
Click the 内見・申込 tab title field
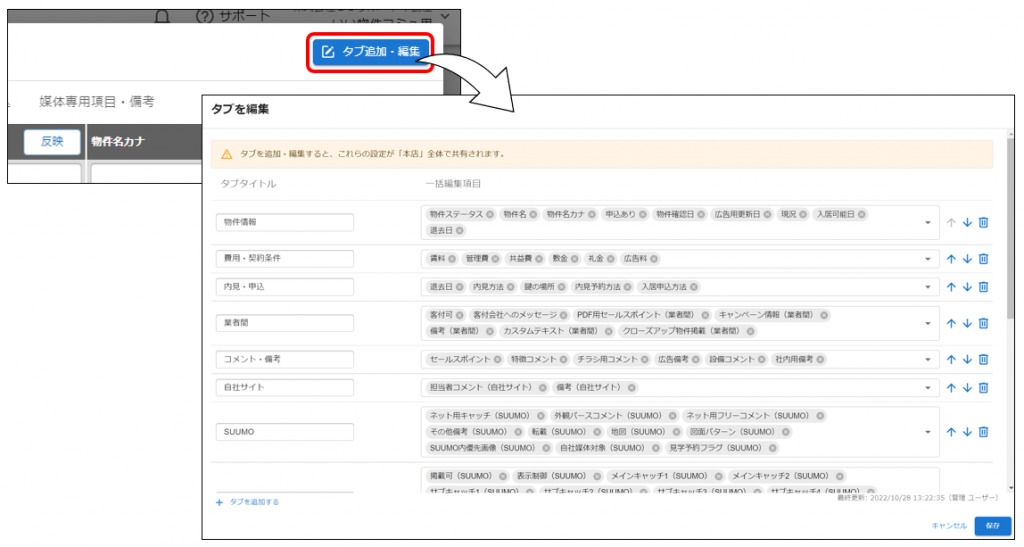(x=285, y=287)
